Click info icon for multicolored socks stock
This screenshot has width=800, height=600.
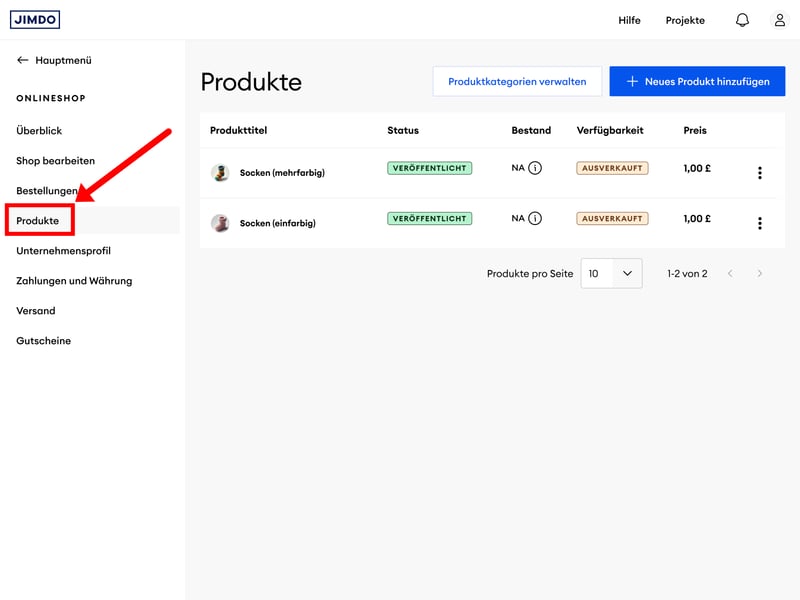coord(535,168)
